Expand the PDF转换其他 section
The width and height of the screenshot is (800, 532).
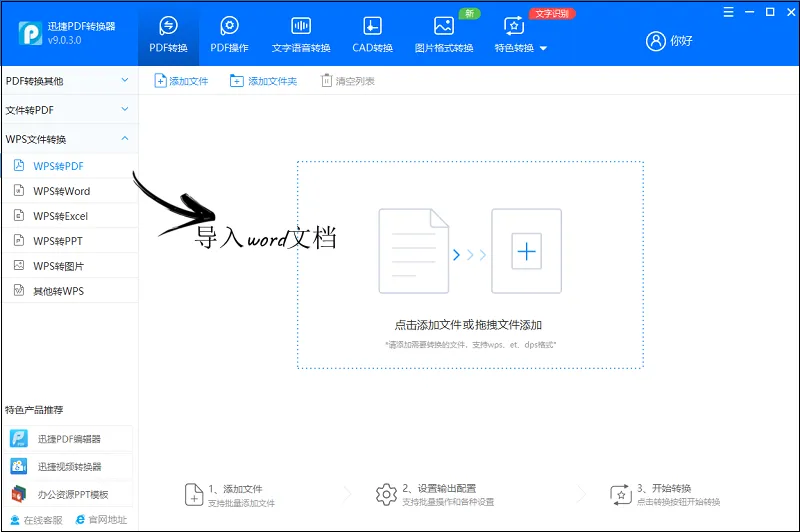pos(69,81)
